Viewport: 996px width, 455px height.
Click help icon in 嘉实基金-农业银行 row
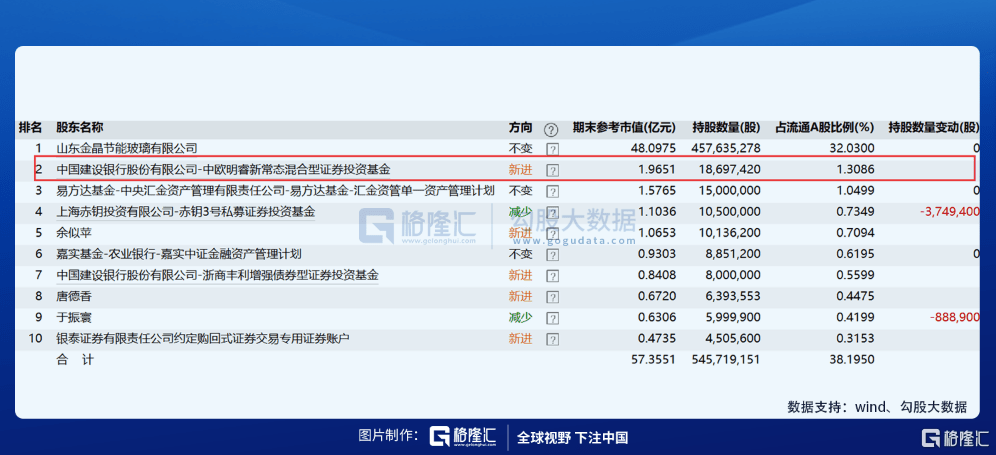[x=553, y=255]
